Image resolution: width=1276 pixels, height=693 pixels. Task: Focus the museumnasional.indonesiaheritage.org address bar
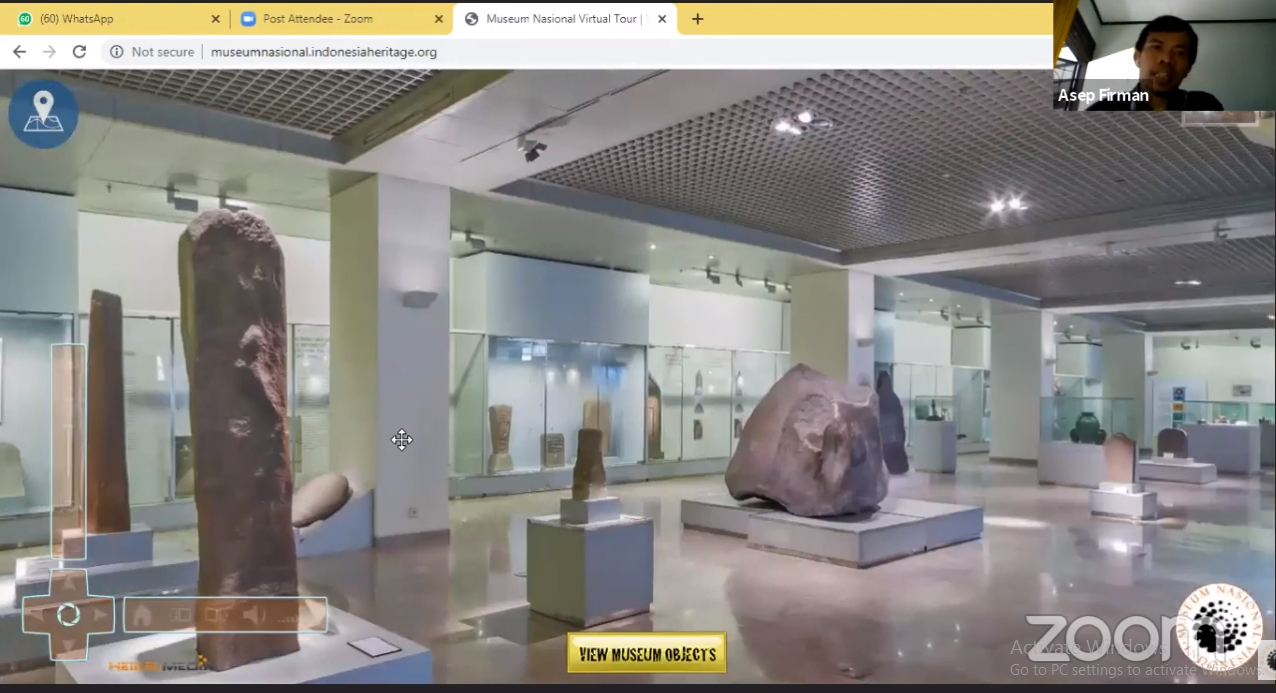[x=324, y=52]
